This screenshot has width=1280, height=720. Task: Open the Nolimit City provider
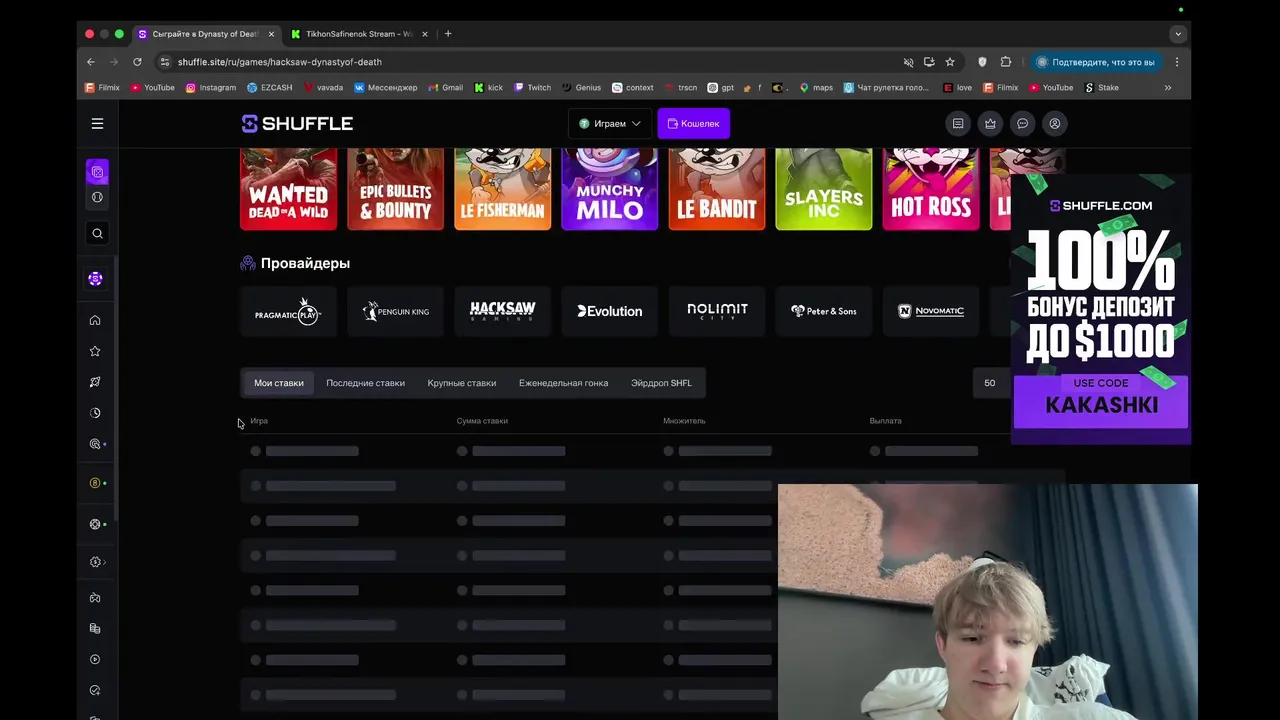[717, 312]
